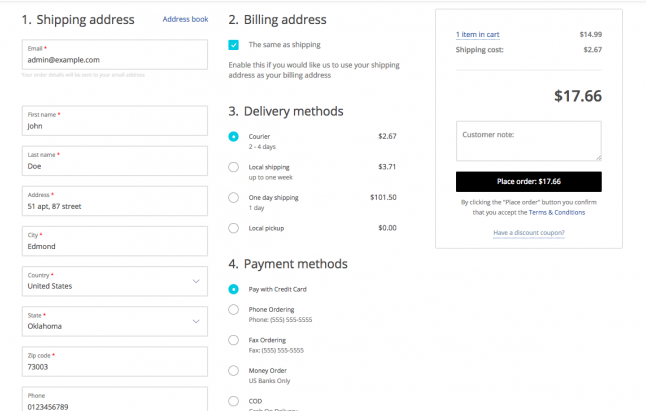This screenshot has height=411, width=646.
Task: Choose Phone Ordering payment method
Action: coord(233,310)
